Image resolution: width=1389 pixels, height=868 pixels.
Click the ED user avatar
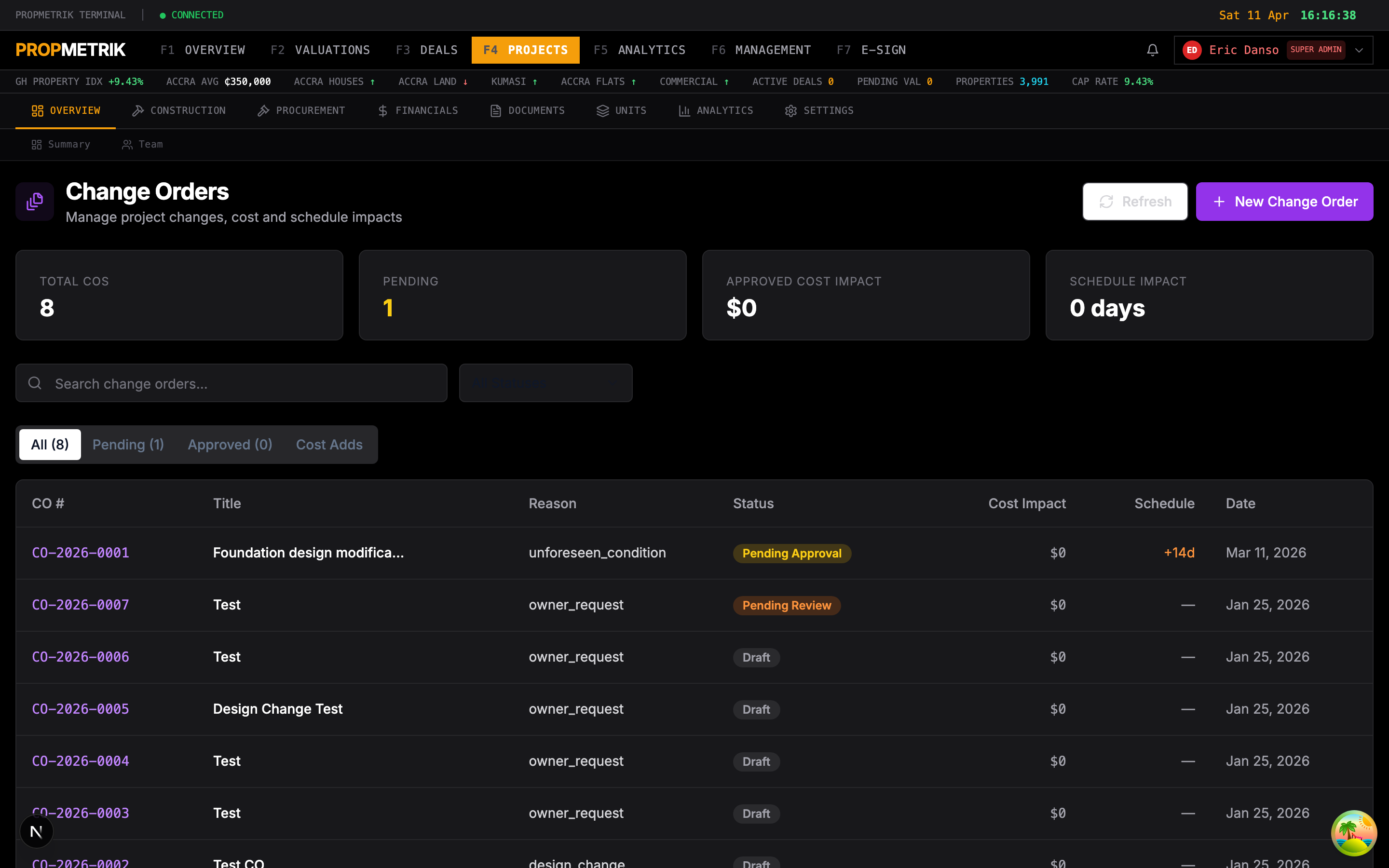(x=1192, y=50)
